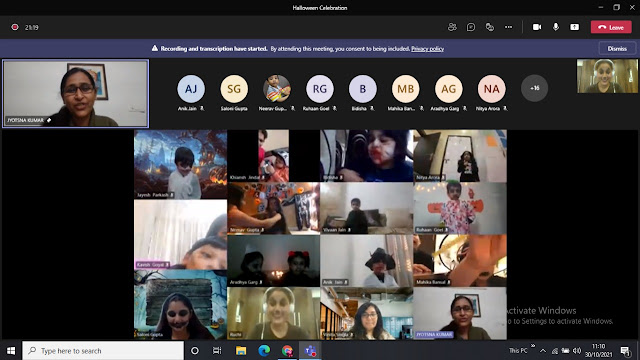Image resolution: width=640 pixels, height=360 pixels.
Task: Click the Share content tray icon
Action: (x=574, y=27)
